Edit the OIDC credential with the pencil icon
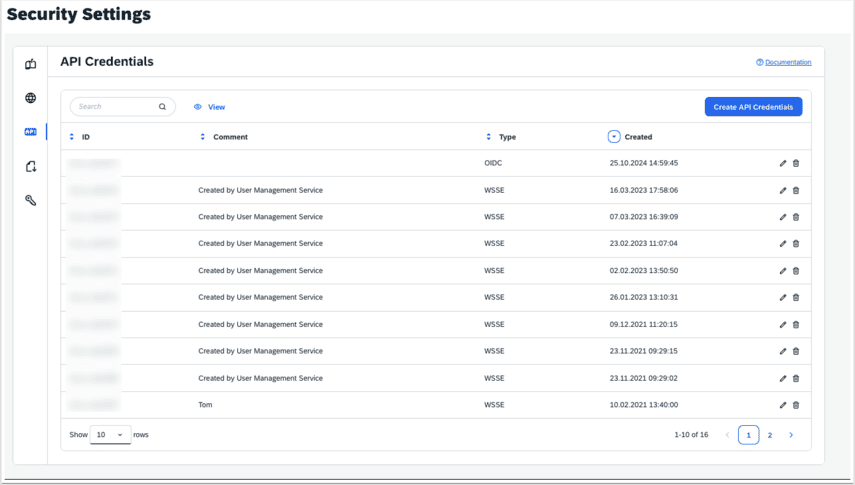855x485 pixels. click(x=783, y=163)
